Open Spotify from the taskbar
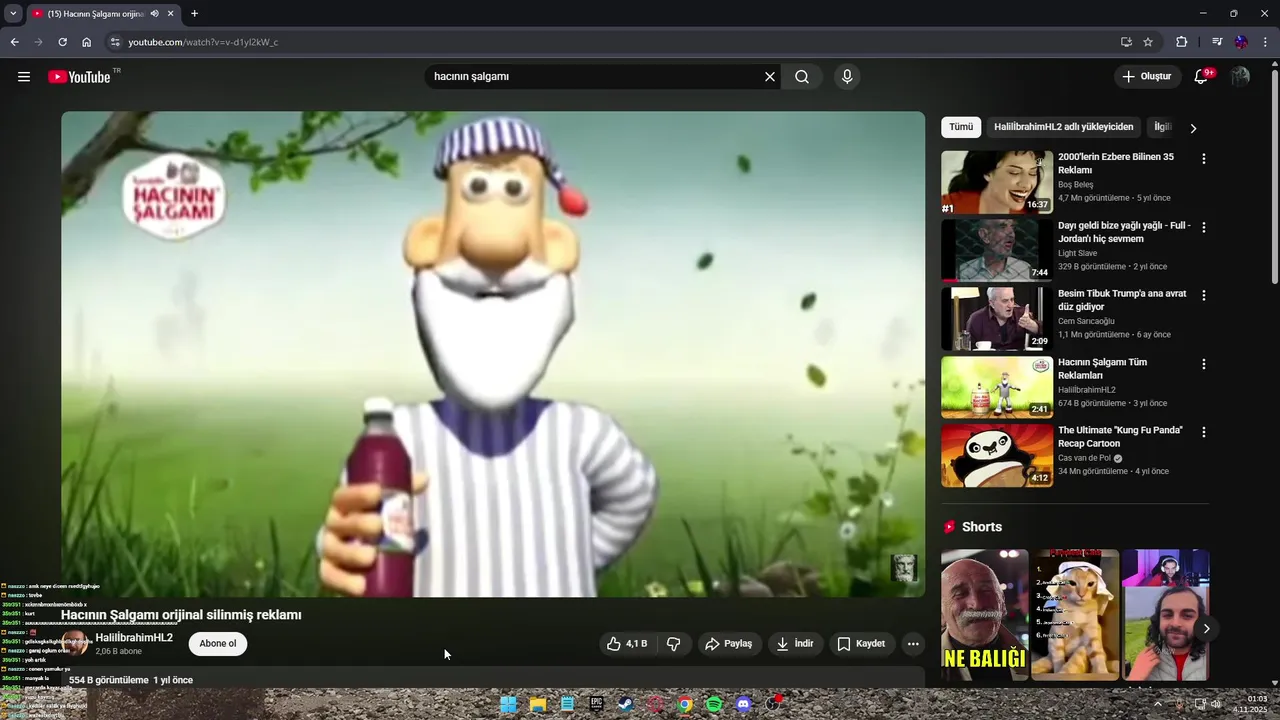This screenshot has width=1280, height=720. pos(714,704)
